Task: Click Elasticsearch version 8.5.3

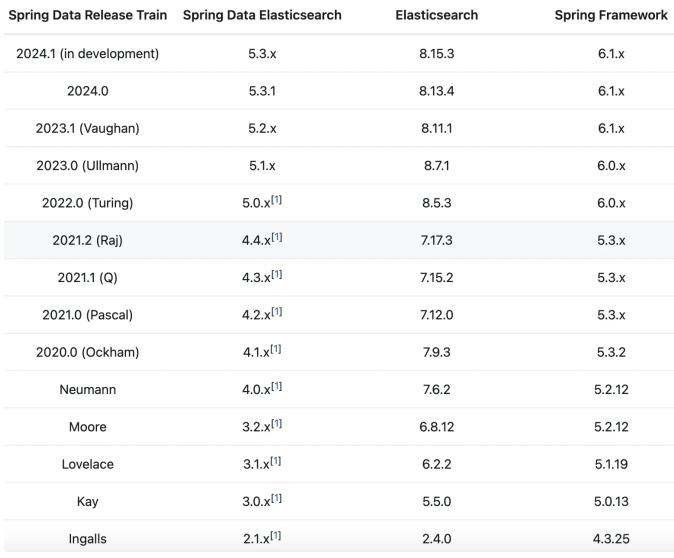Action: 437,203
